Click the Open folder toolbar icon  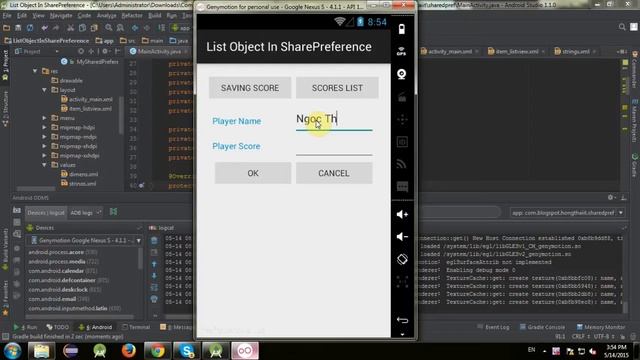pos(7,28)
